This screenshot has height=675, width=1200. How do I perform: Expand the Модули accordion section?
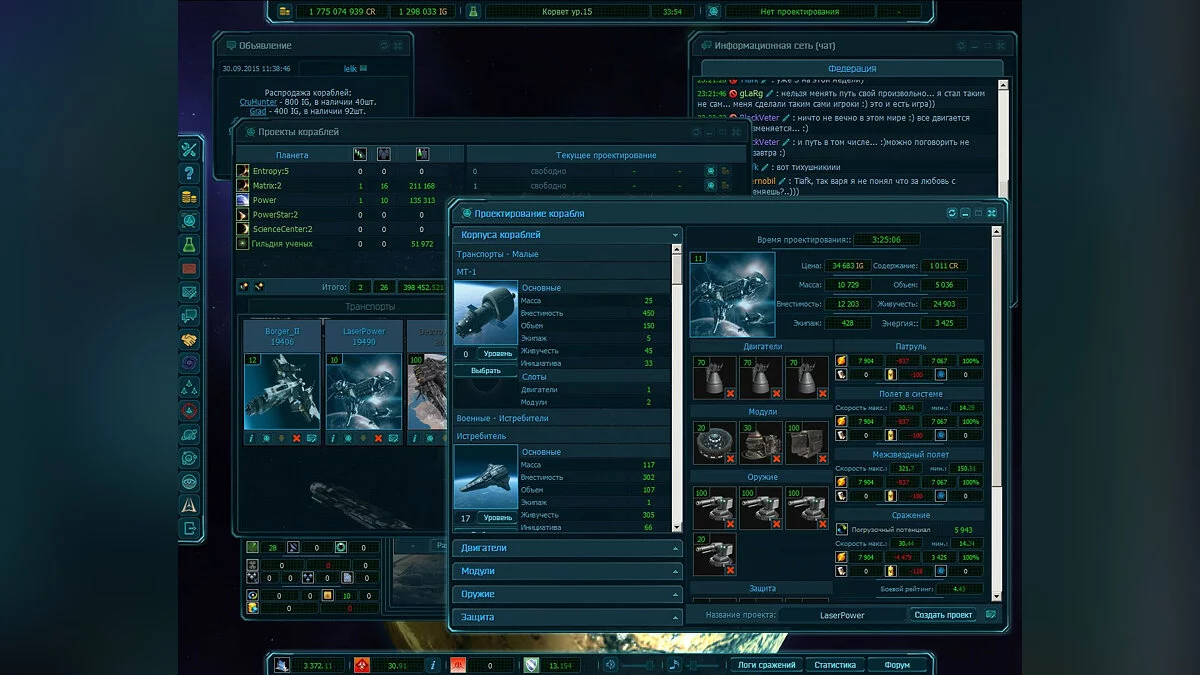click(x=568, y=571)
